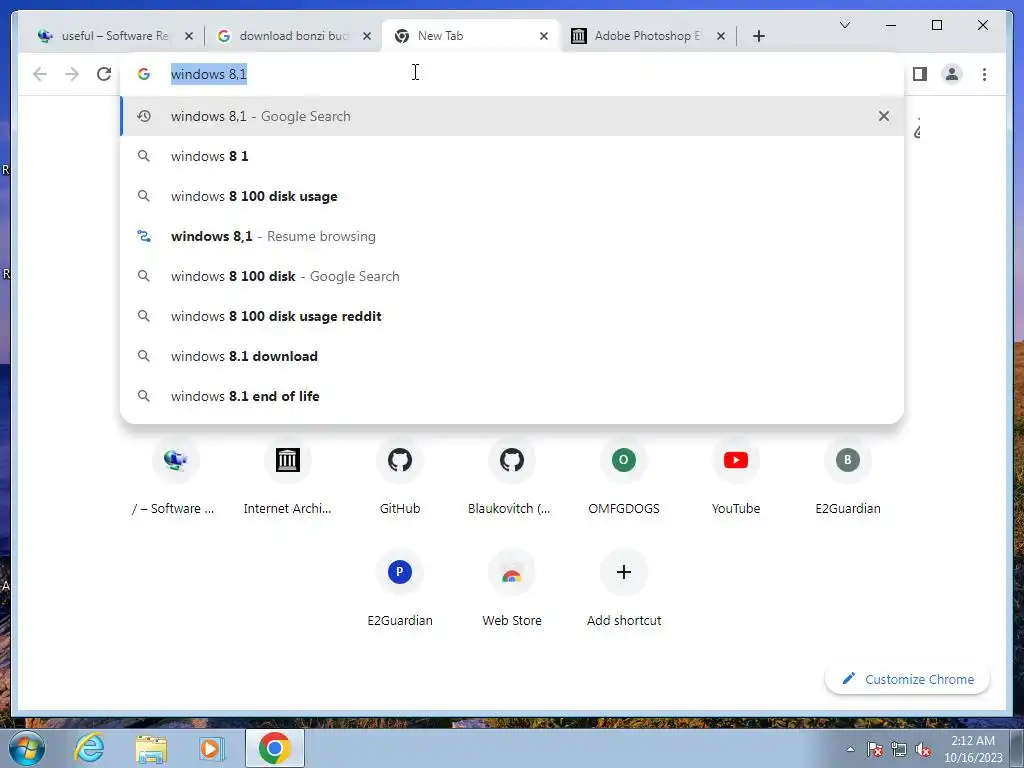Viewport: 1024px width, 768px height.
Task: Pick the windows 8.1 download suggestion
Action: point(513,356)
